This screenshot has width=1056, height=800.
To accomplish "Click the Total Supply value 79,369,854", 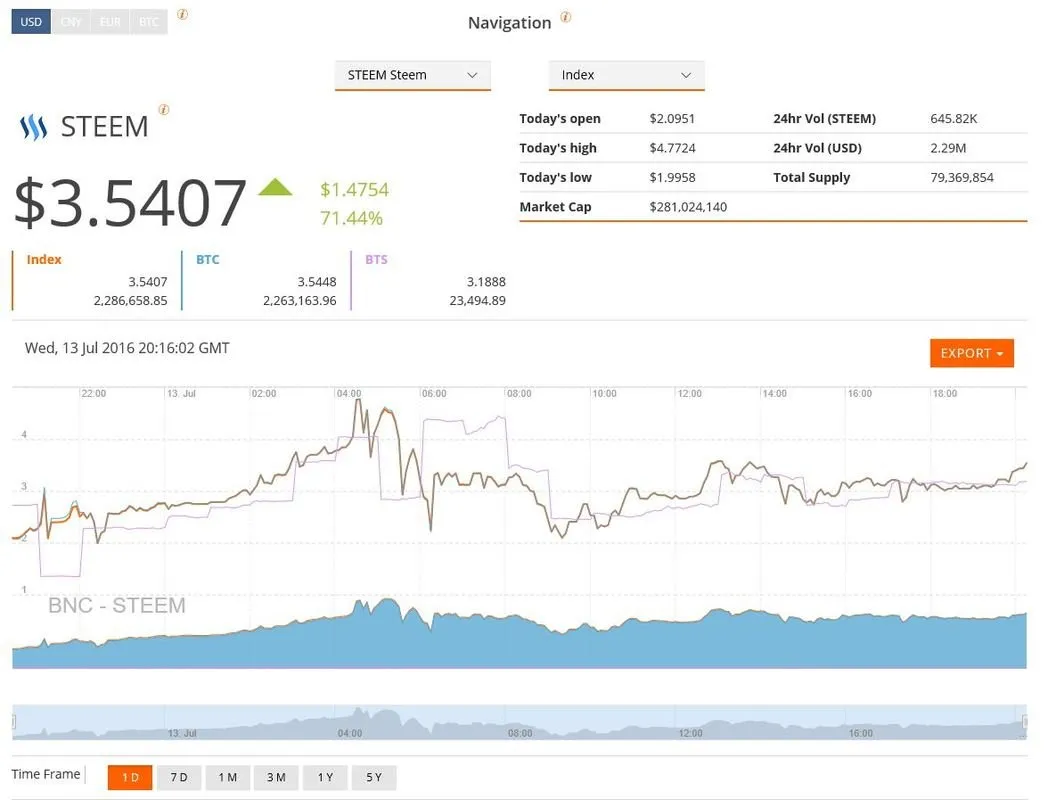I will (x=962, y=178).
